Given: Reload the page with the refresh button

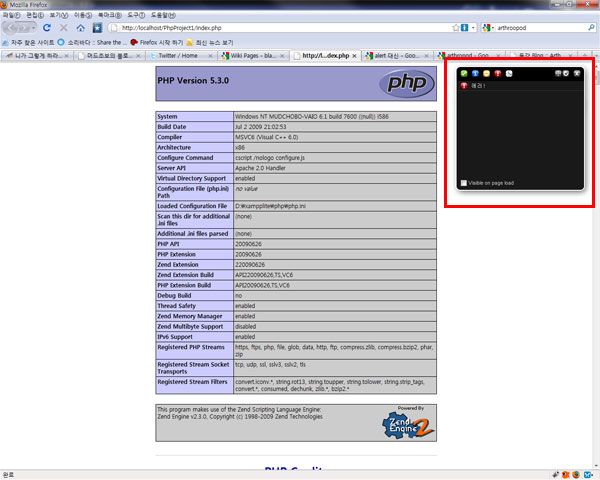Looking at the screenshot, I should tap(47, 28).
